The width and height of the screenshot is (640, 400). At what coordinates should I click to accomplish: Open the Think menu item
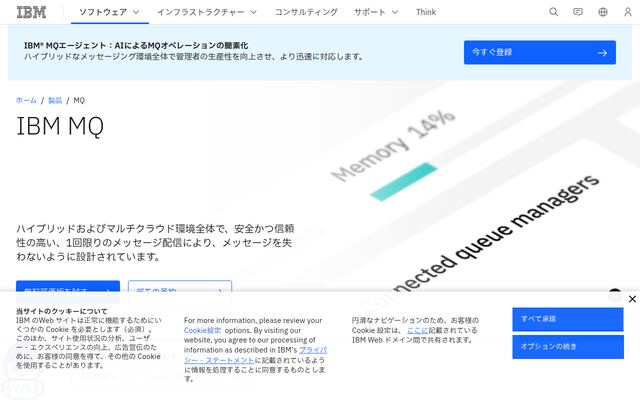[426, 12]
